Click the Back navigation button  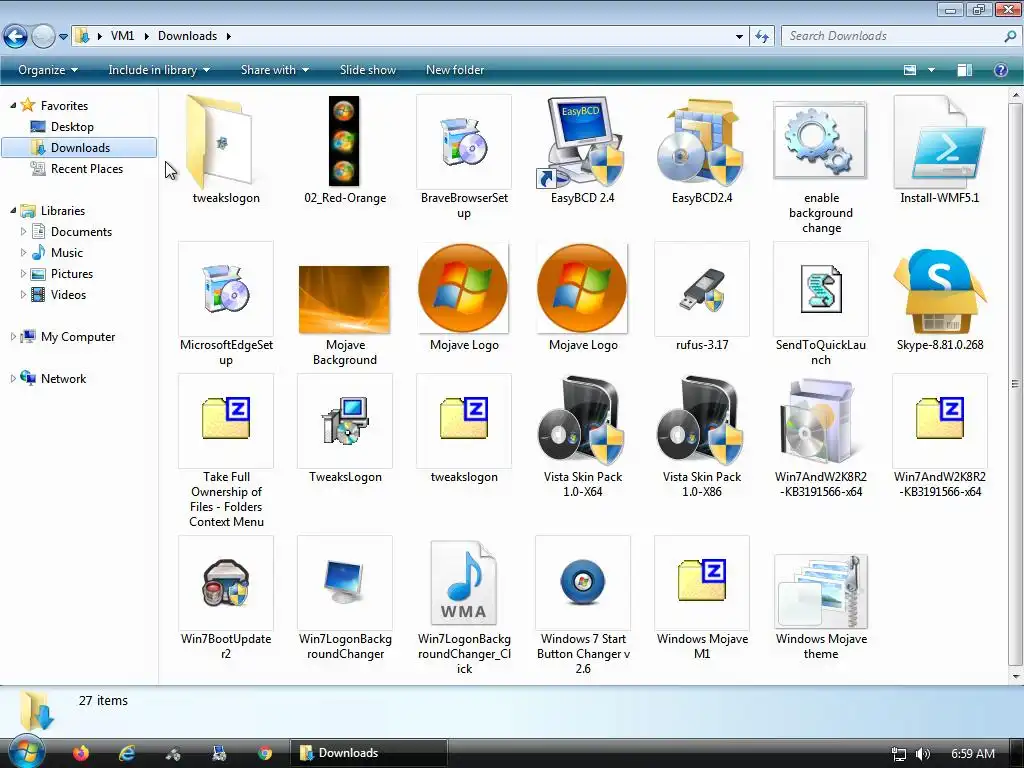(x=15, y=36)
